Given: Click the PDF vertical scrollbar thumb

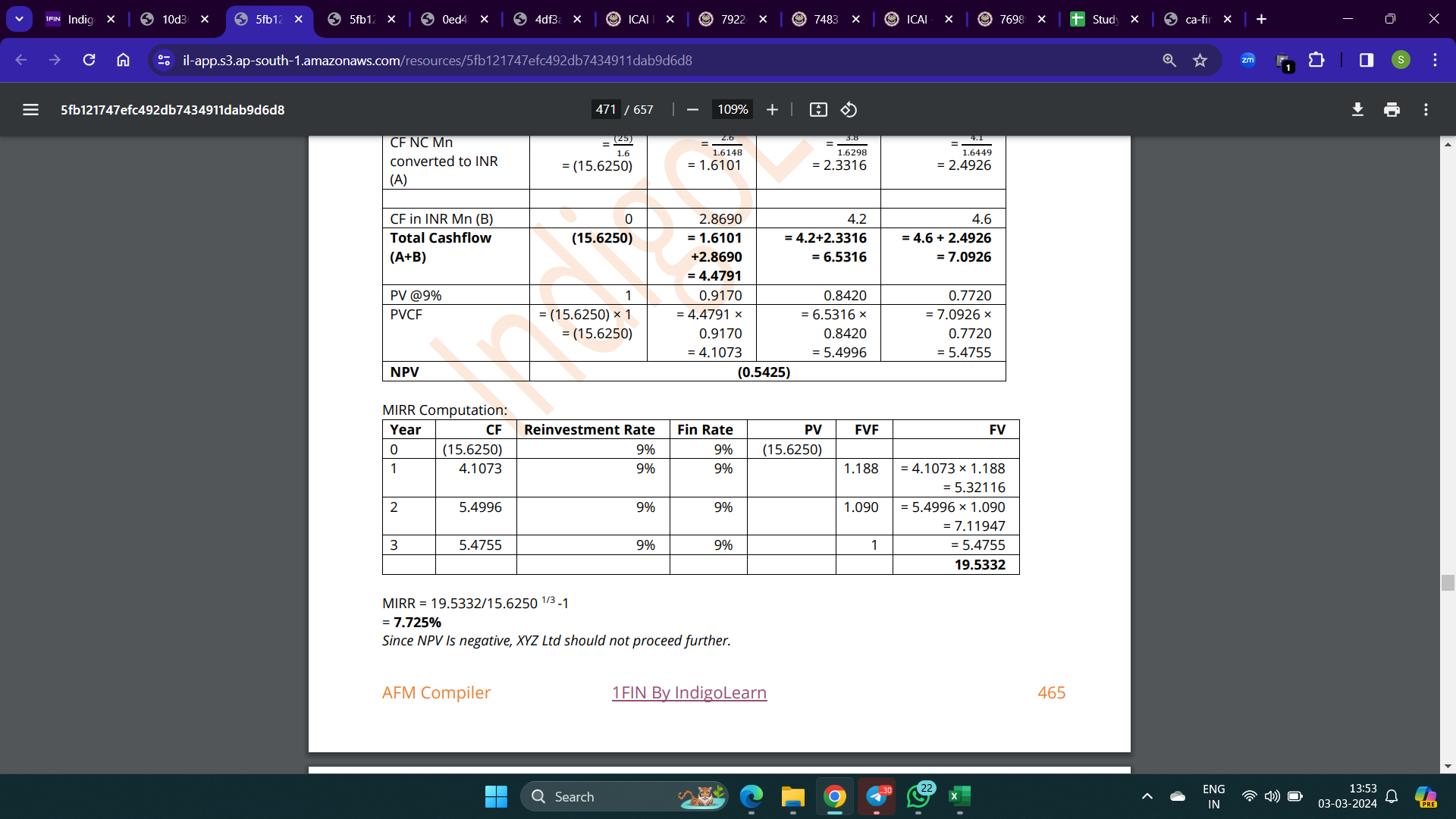Looking at the screenshot, I should [1448, 582].
